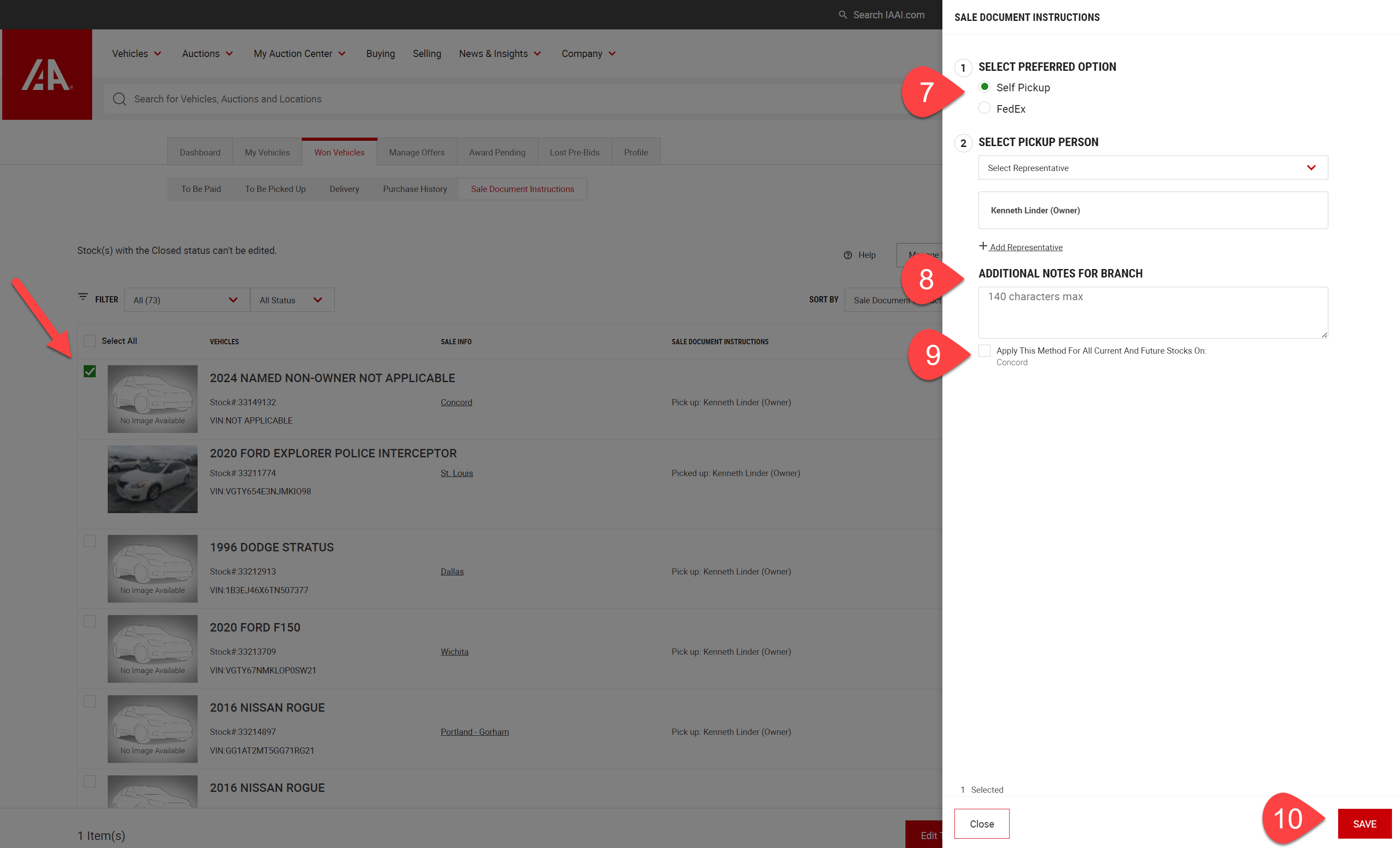Viewport: 1400px width, 848px height.
Task: Select the FedEx radio option
Action: (985, 108)
